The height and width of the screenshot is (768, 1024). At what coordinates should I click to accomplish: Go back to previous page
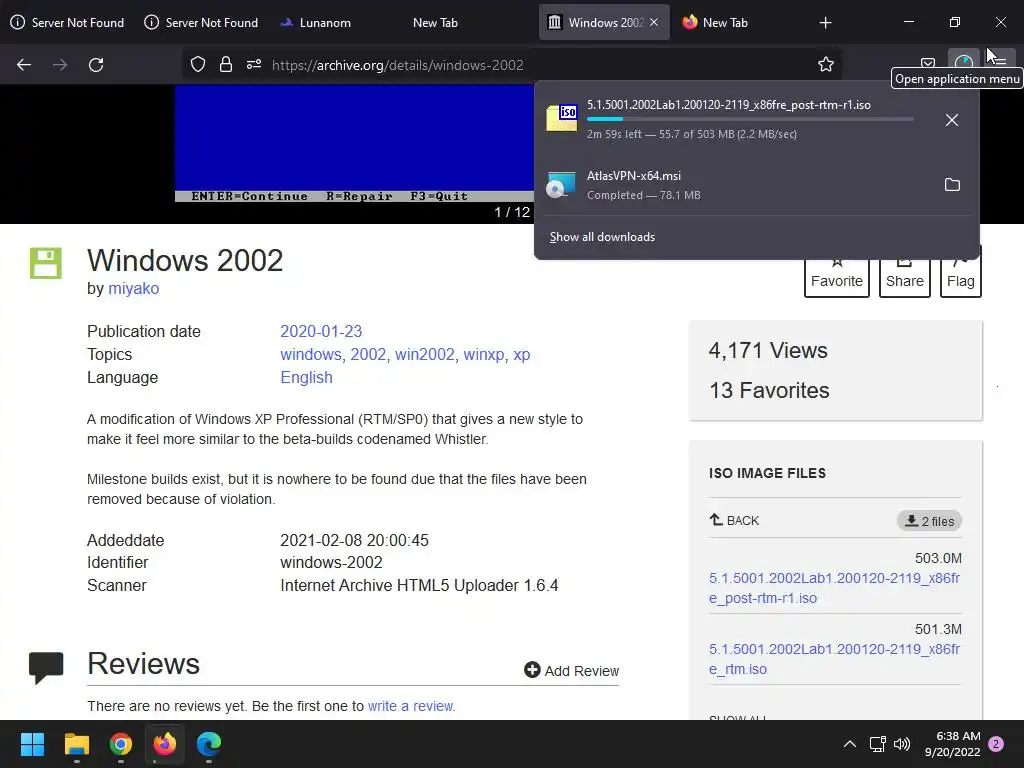24,65
